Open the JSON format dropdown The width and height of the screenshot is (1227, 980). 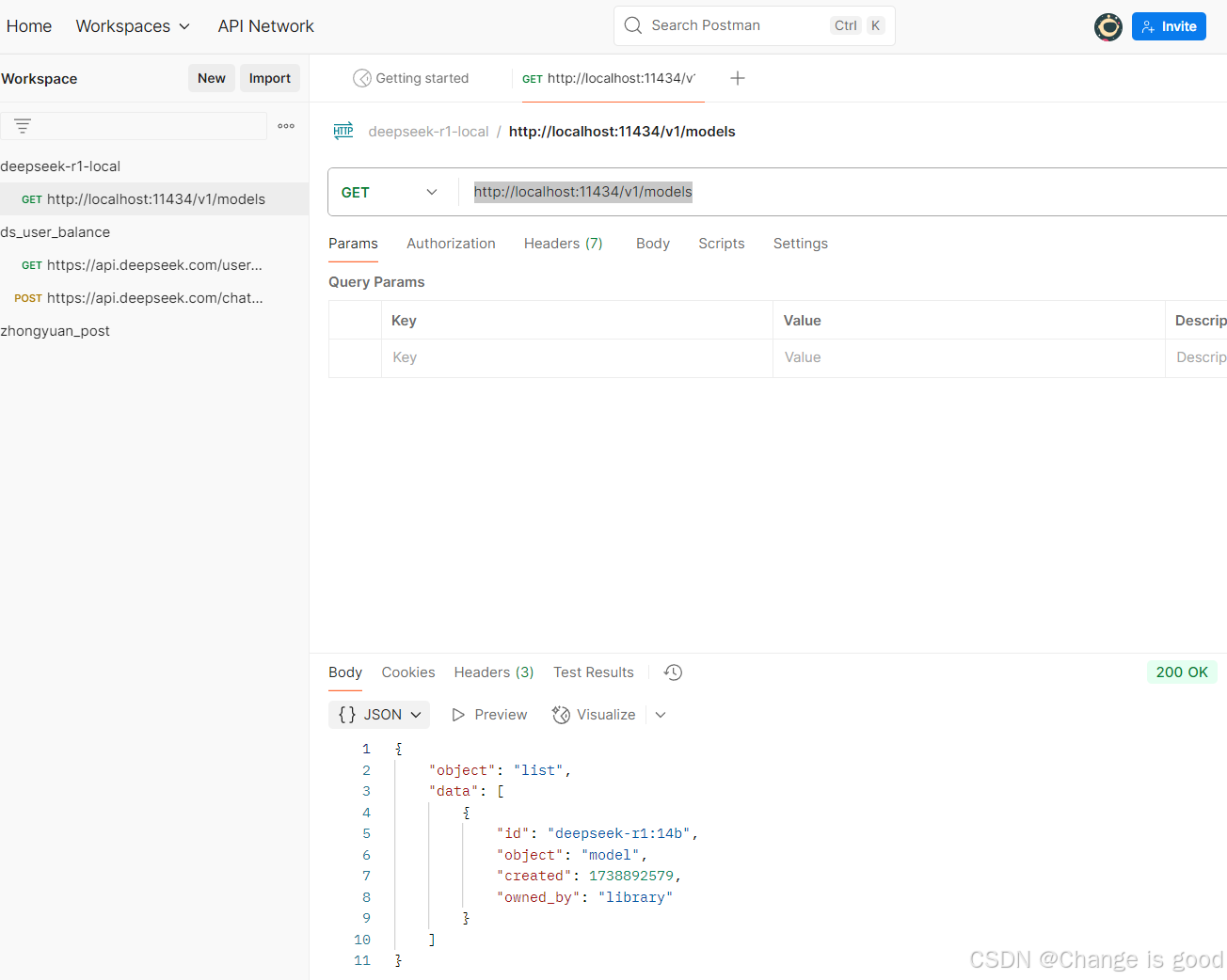[x=379, y=715]
